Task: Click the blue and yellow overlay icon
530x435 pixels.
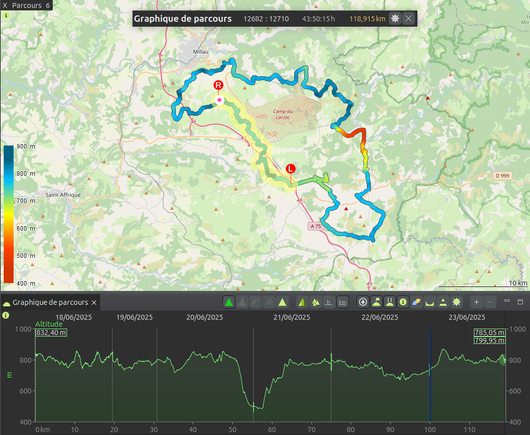Action: pyautogui.click(x=416, y=302)
